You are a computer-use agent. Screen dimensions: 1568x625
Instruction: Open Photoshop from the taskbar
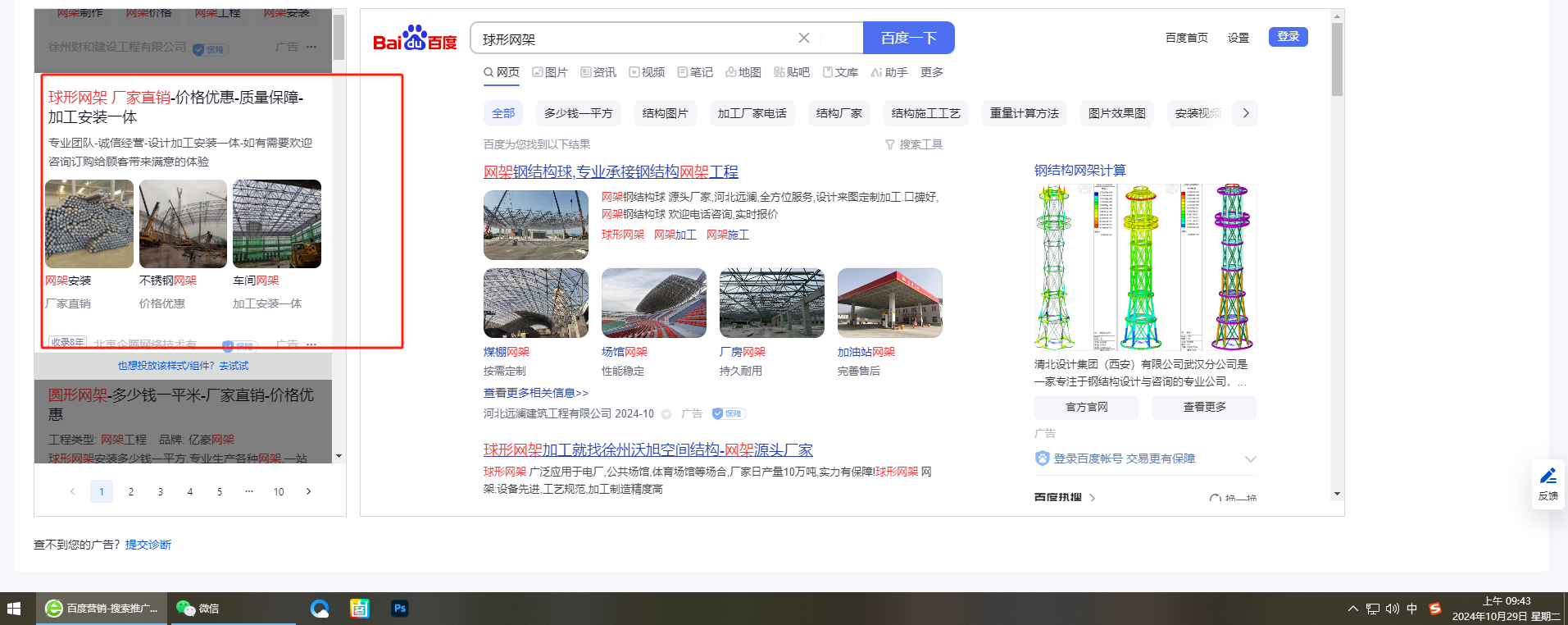click(400, 609)
